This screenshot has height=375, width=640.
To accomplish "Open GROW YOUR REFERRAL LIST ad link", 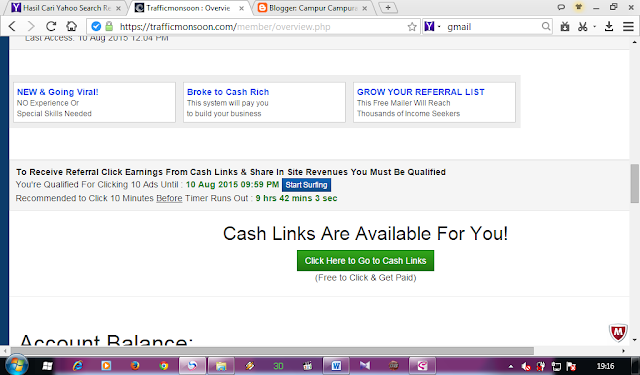I will click(x=421, y=92).
